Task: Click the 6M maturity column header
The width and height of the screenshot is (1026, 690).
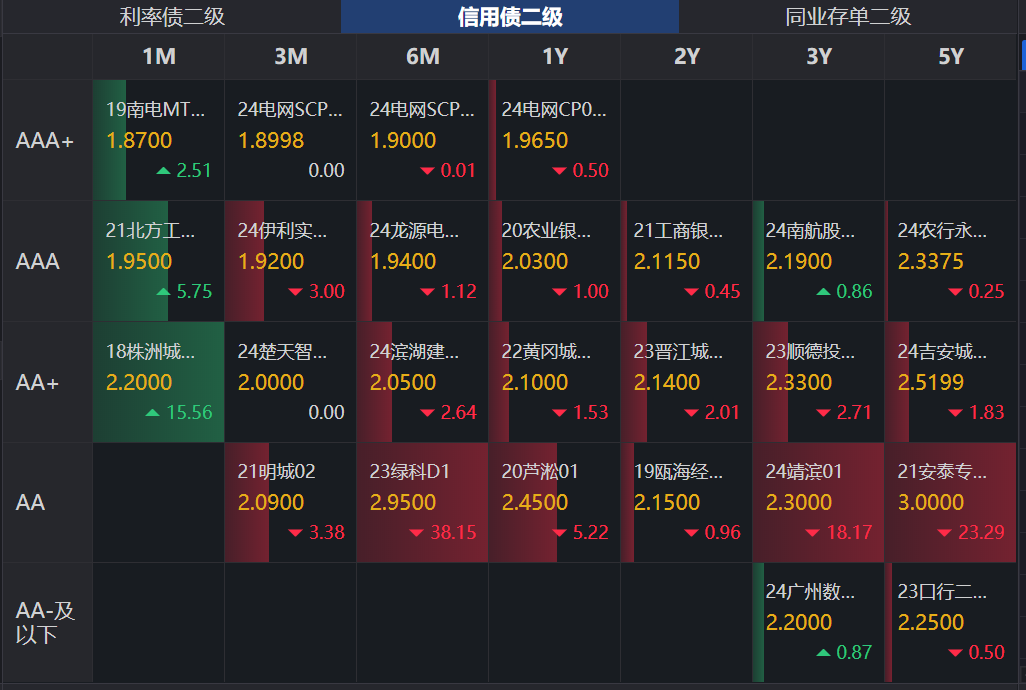Action: coord(421,57)
